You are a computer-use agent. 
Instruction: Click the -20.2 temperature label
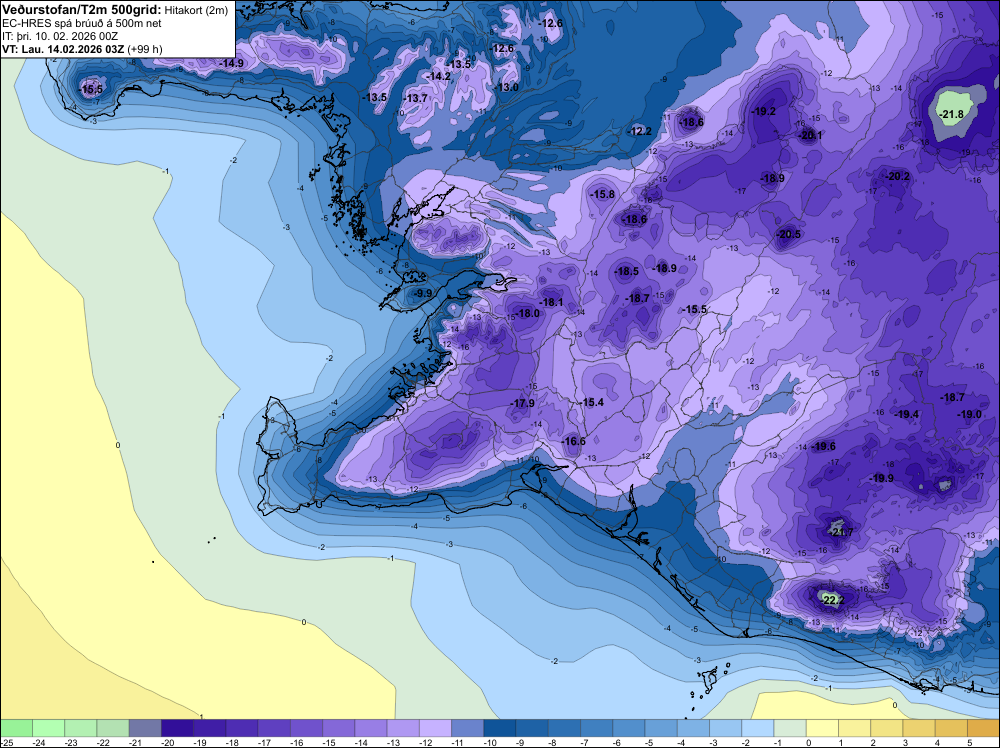point(898,176)
